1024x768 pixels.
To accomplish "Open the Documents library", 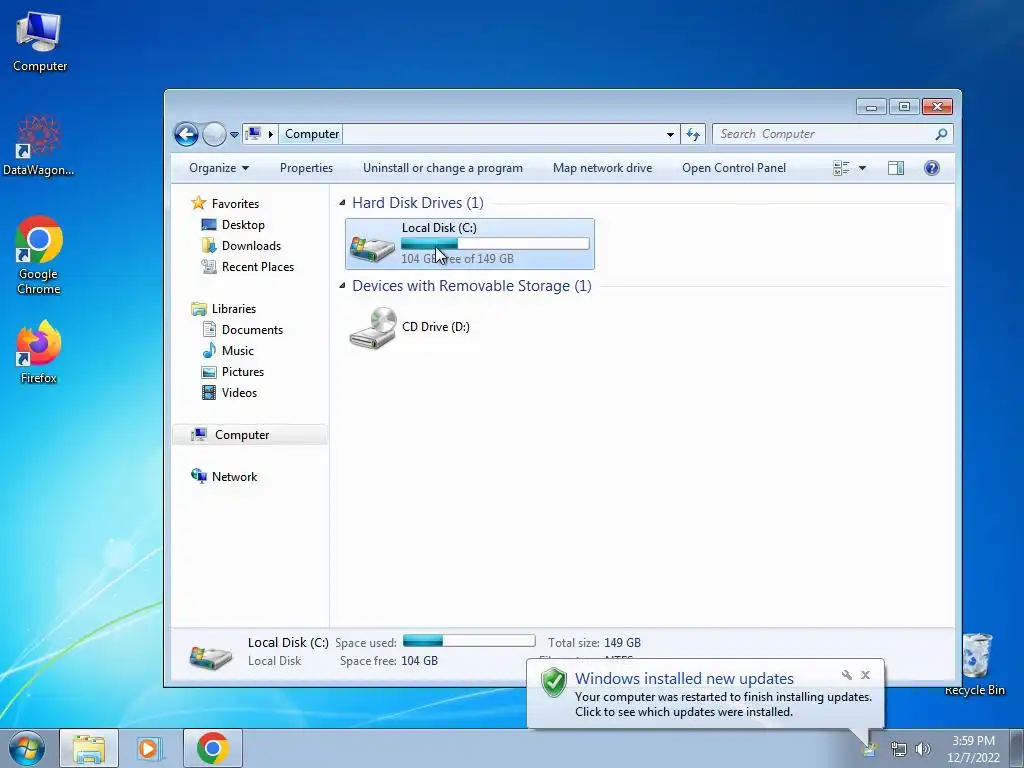I will [242, 330].
